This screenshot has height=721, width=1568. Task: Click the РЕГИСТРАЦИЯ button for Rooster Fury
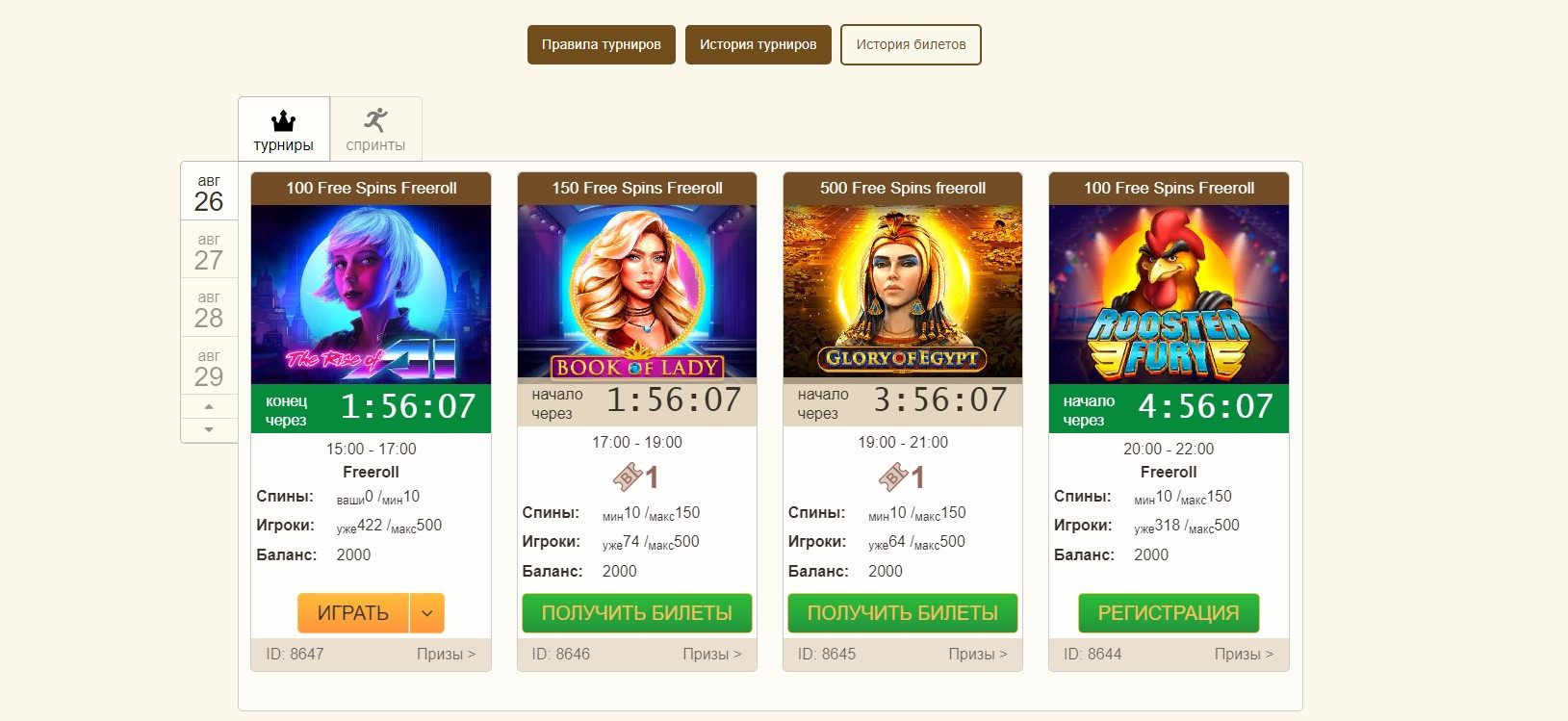coord(1169,613)
